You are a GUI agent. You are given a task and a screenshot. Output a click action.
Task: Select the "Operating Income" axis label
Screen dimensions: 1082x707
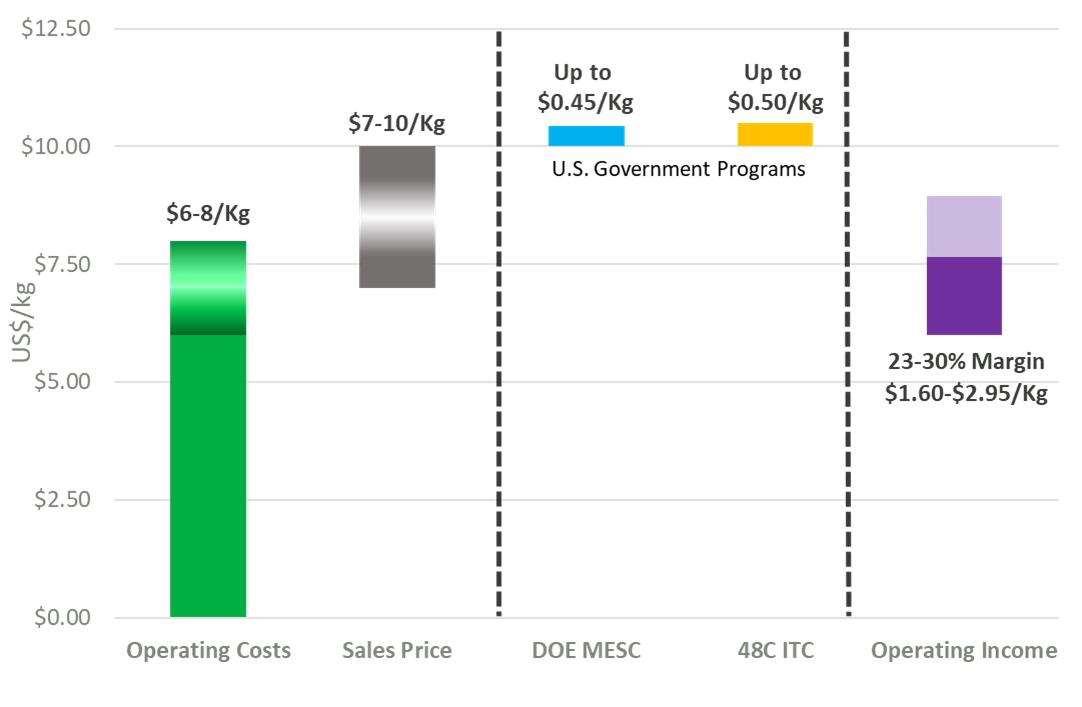[964, 651]
